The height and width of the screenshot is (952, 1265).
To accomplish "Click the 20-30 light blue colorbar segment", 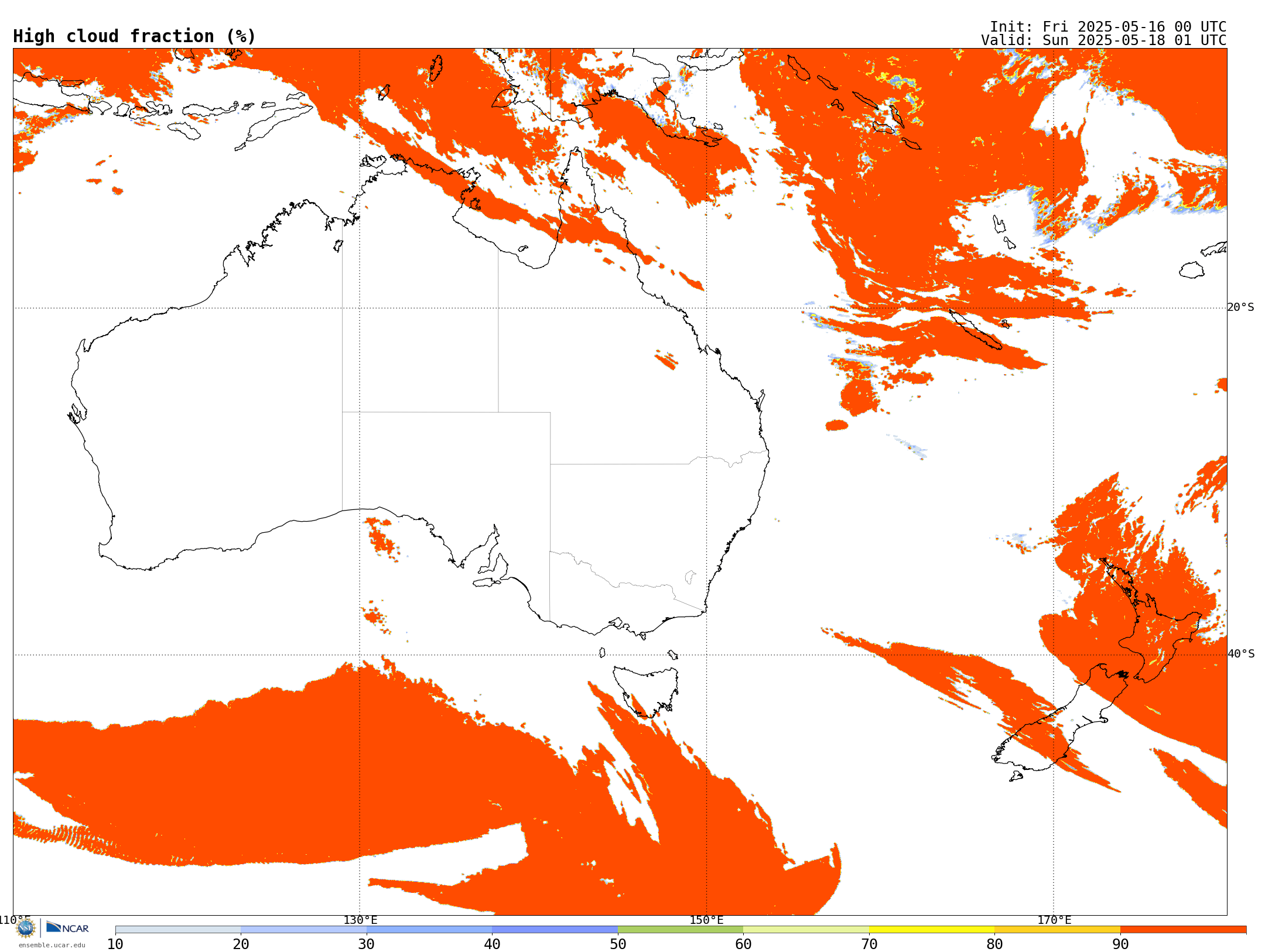I will coord(303,930).
